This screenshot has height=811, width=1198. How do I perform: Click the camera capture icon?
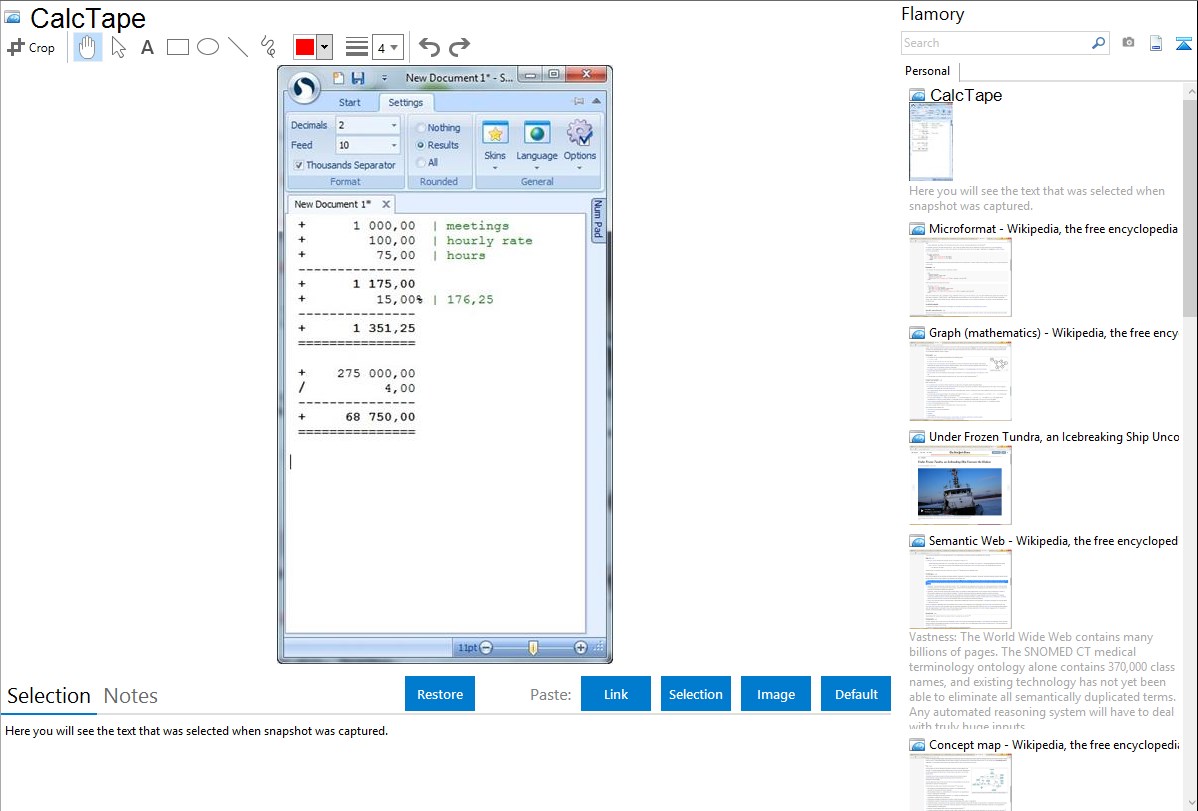[1128, 43]
